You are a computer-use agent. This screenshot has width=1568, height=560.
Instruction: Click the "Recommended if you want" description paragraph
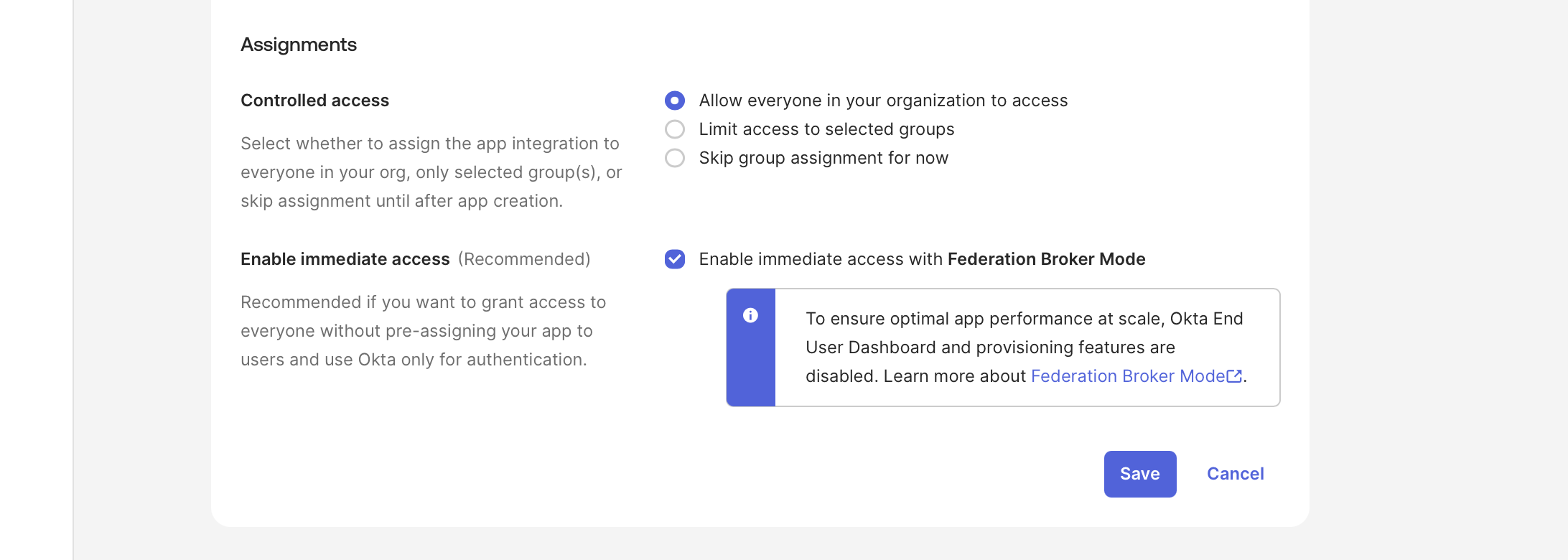(423, 331)
